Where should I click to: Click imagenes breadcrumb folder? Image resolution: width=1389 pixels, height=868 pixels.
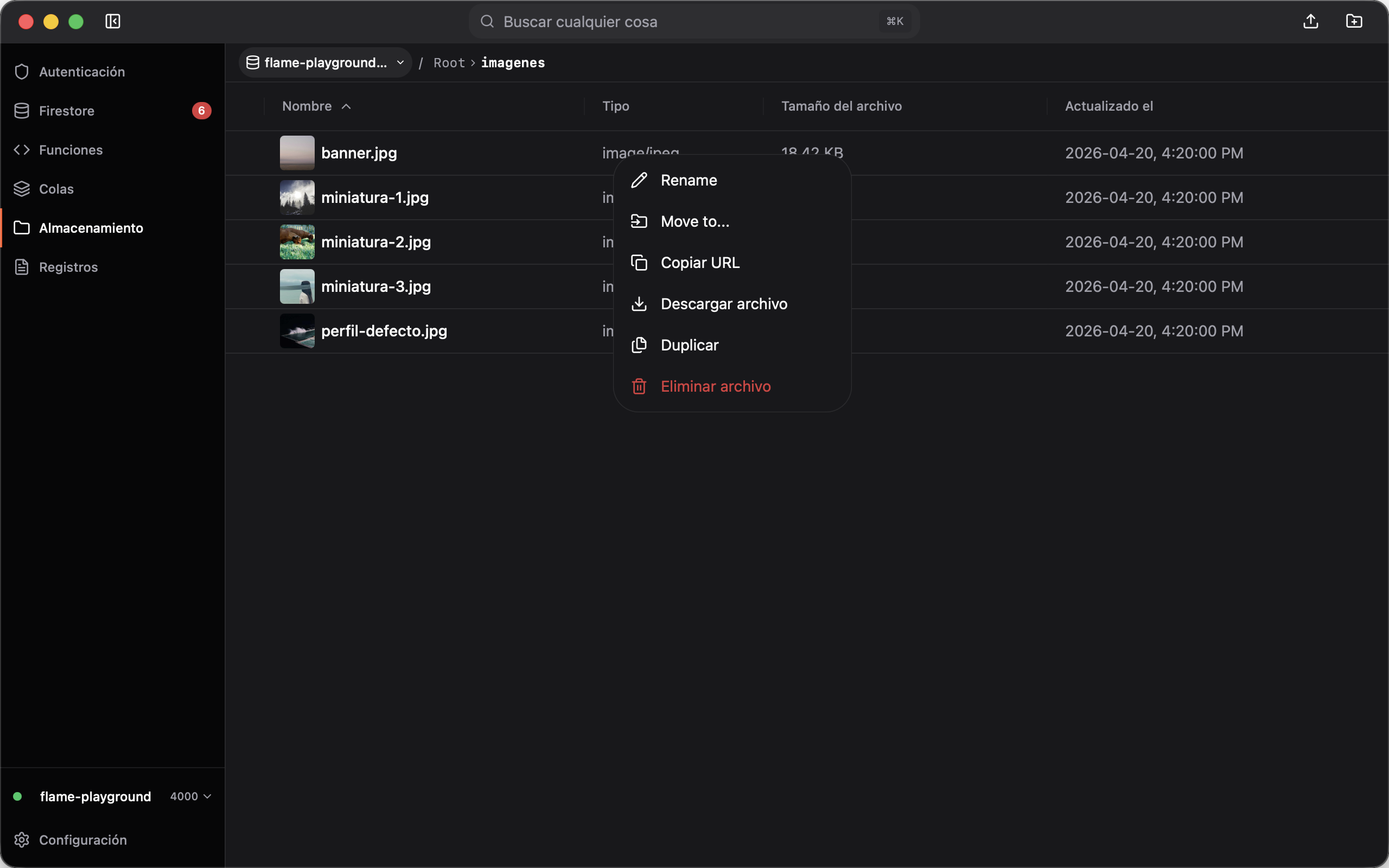pyautogui.click(x=513, y=62)
